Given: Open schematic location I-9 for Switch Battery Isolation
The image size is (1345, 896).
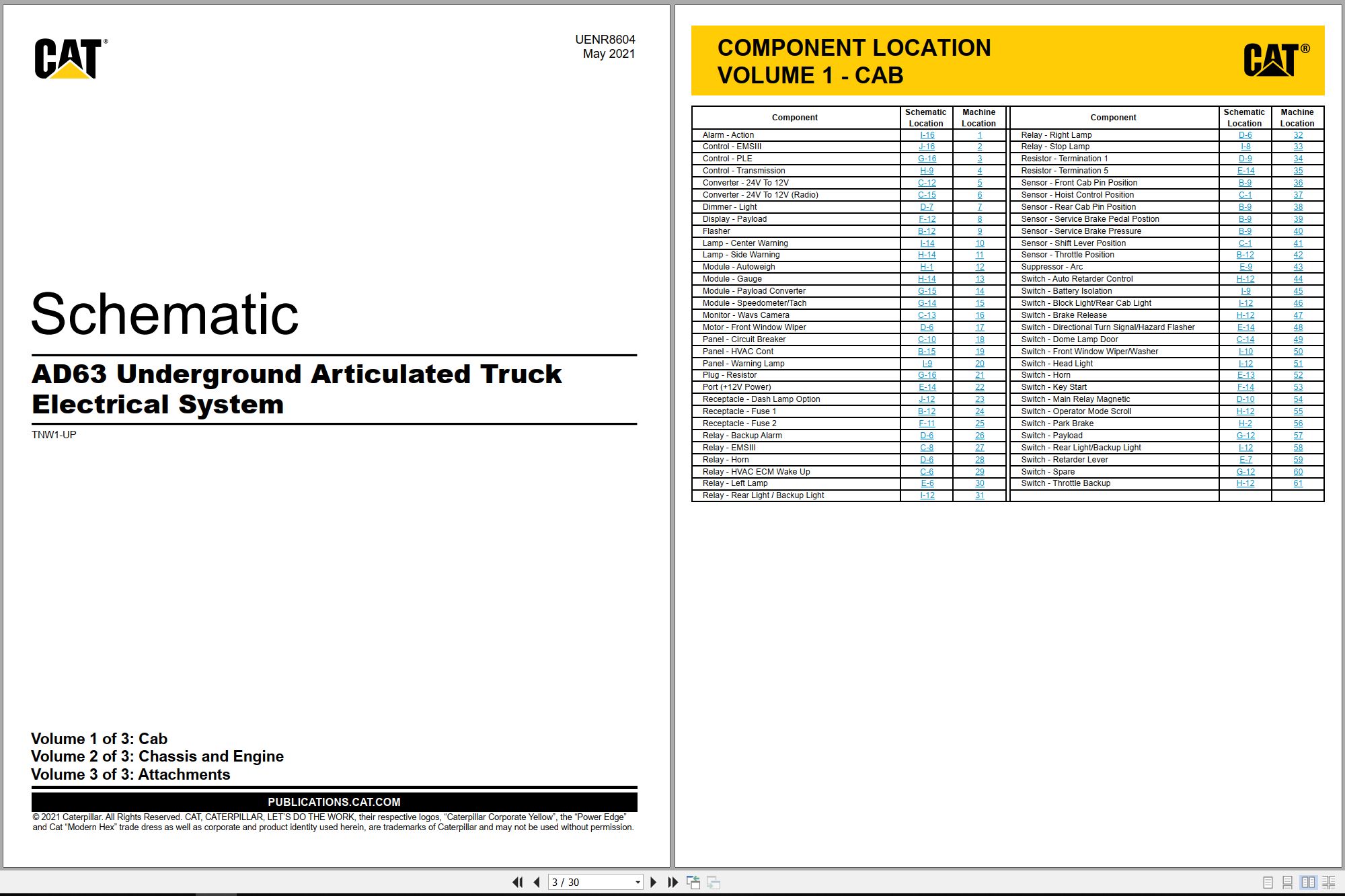Looking at the screenshot, I should [x=1245, y=291].
